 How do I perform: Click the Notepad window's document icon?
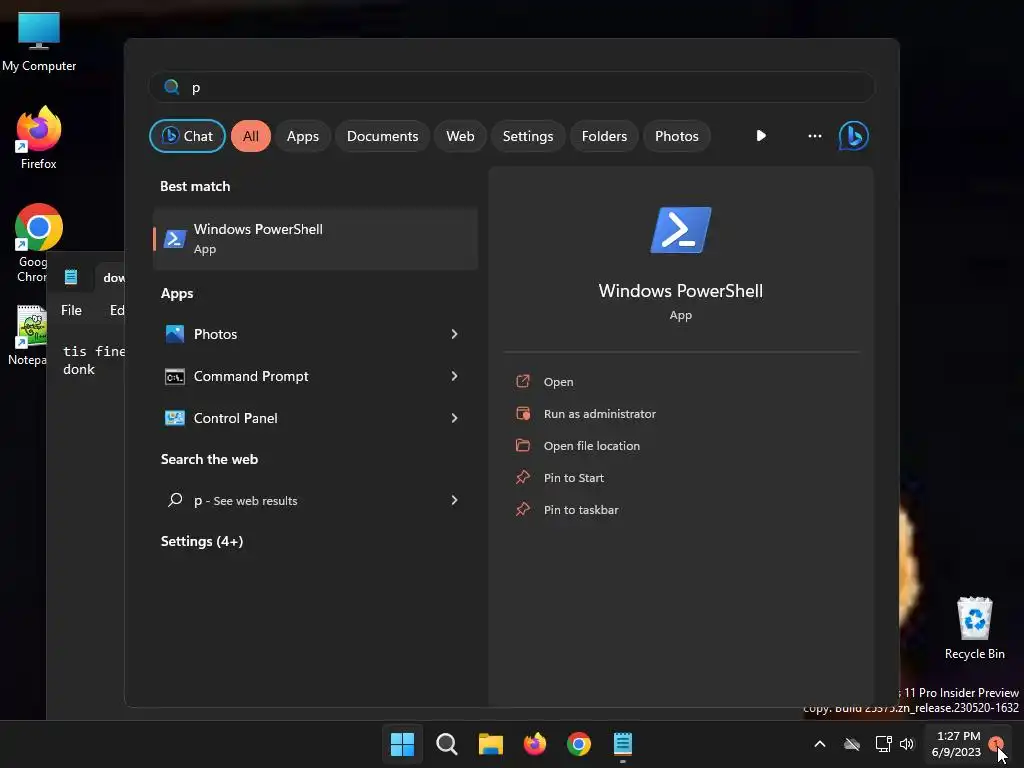pos(71,278)
